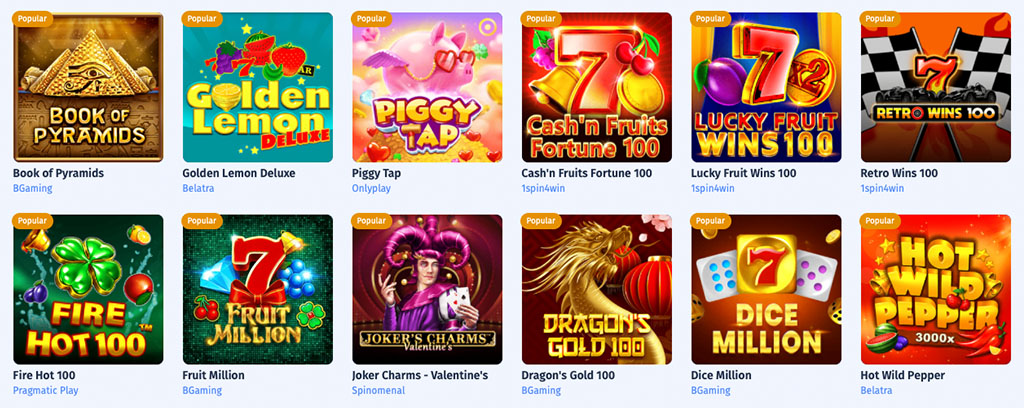Click the Belatra link under Golden Lemon Deluxe
The width and height of the screenshot is (1024, 408).
199,189
